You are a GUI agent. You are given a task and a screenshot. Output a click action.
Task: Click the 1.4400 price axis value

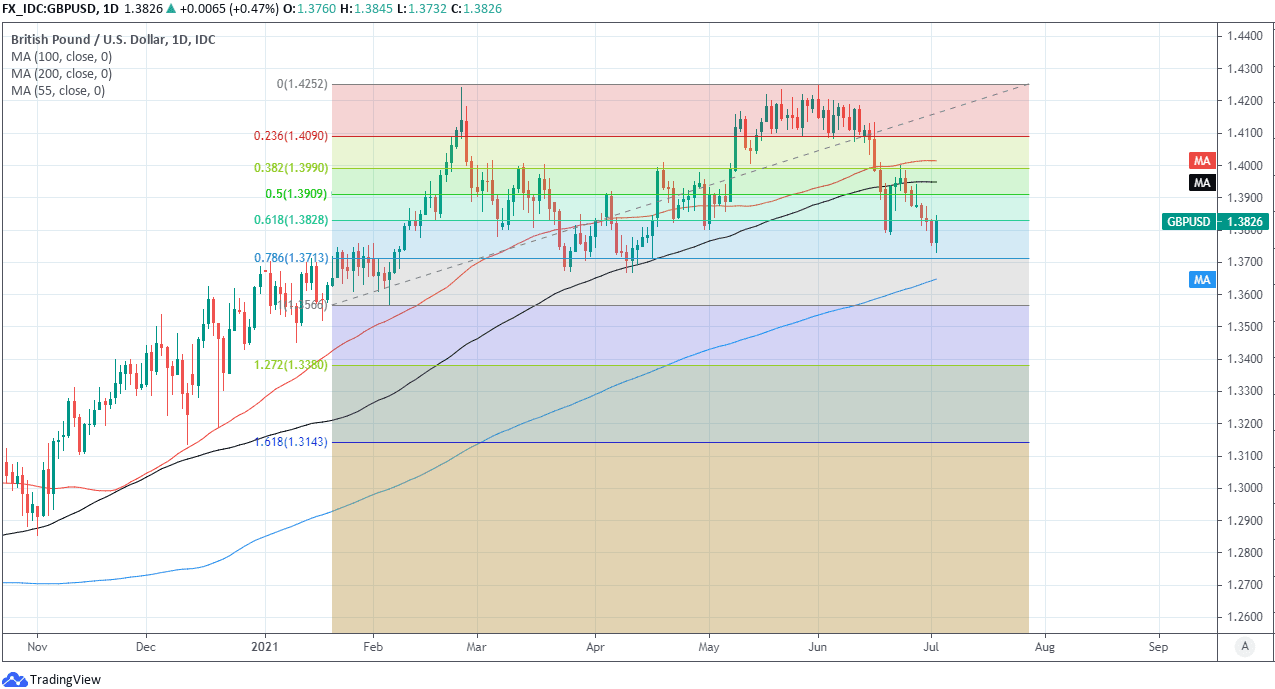(1243, 36)
